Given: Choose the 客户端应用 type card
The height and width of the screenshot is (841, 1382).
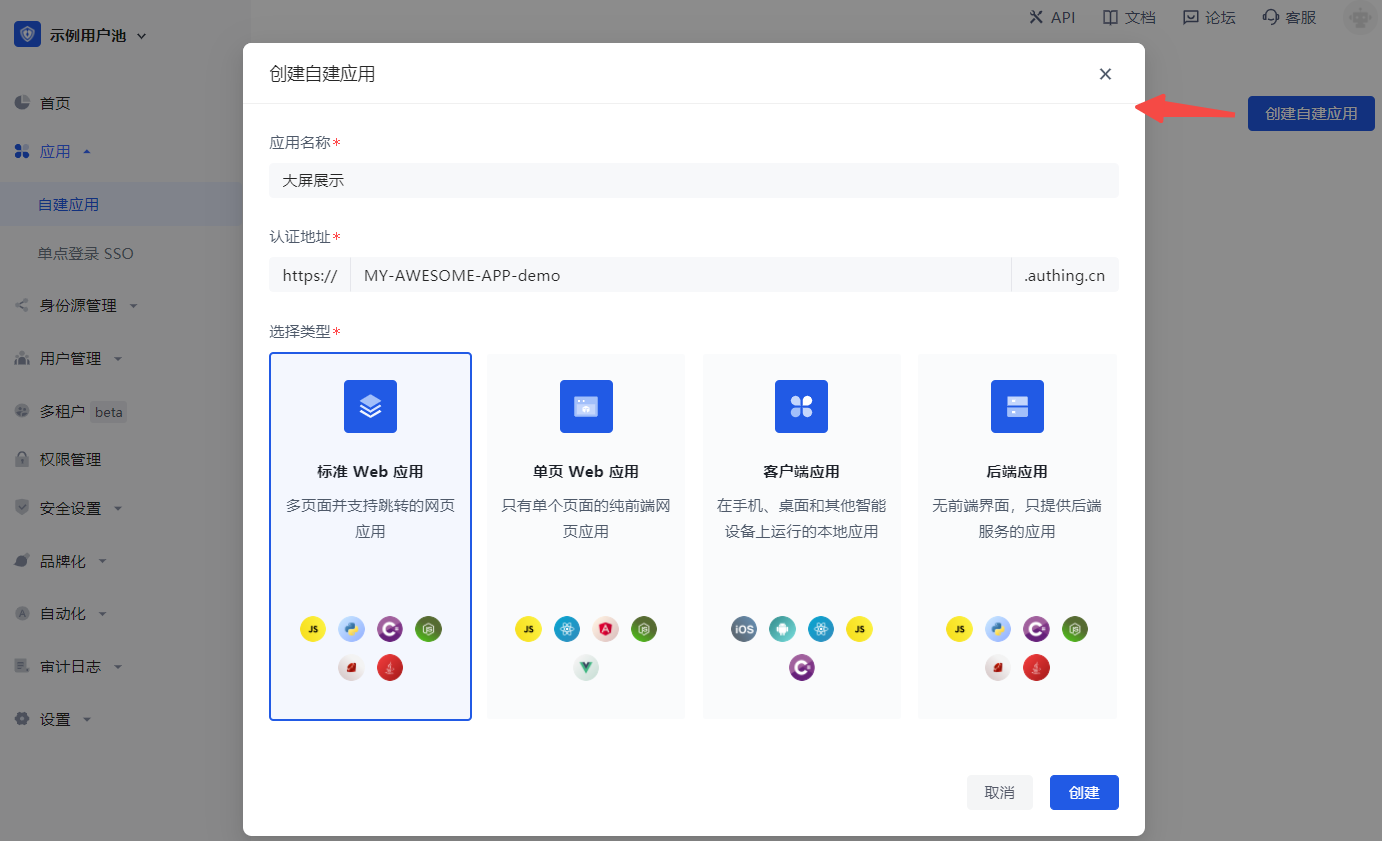Looking at the screenshot, I should (801, 535).
